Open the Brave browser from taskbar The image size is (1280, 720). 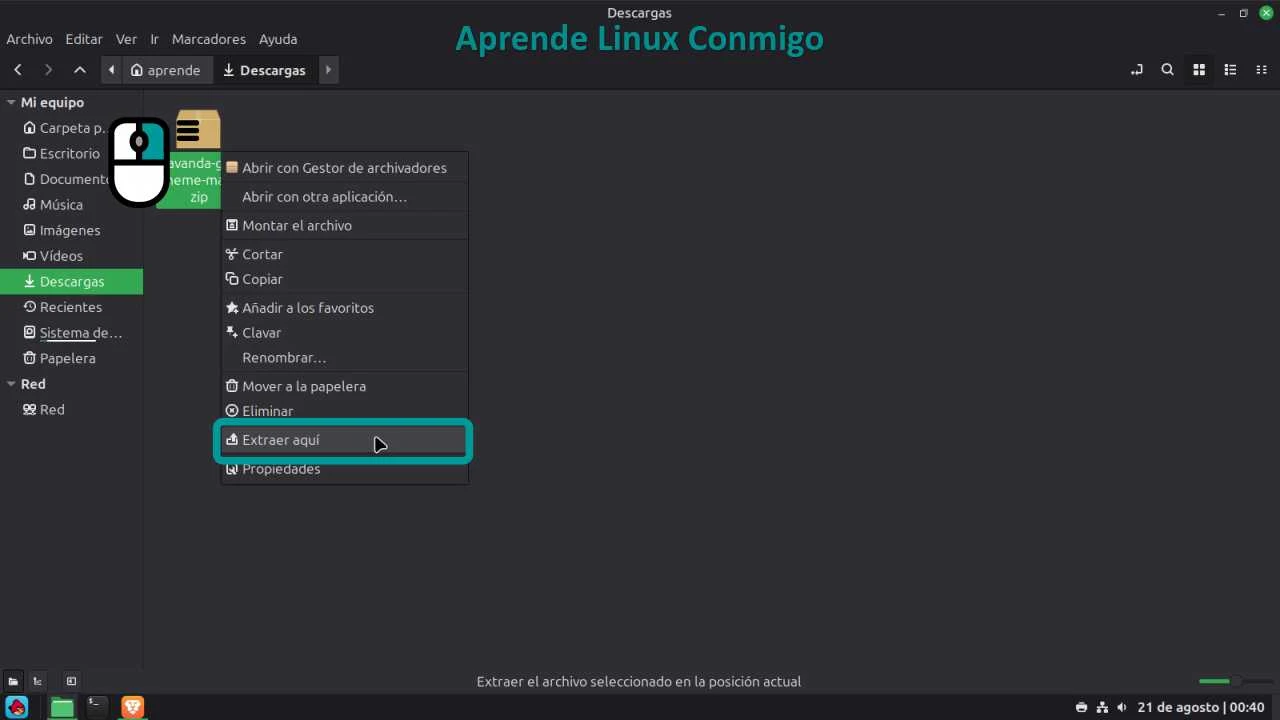pos(132,707)
